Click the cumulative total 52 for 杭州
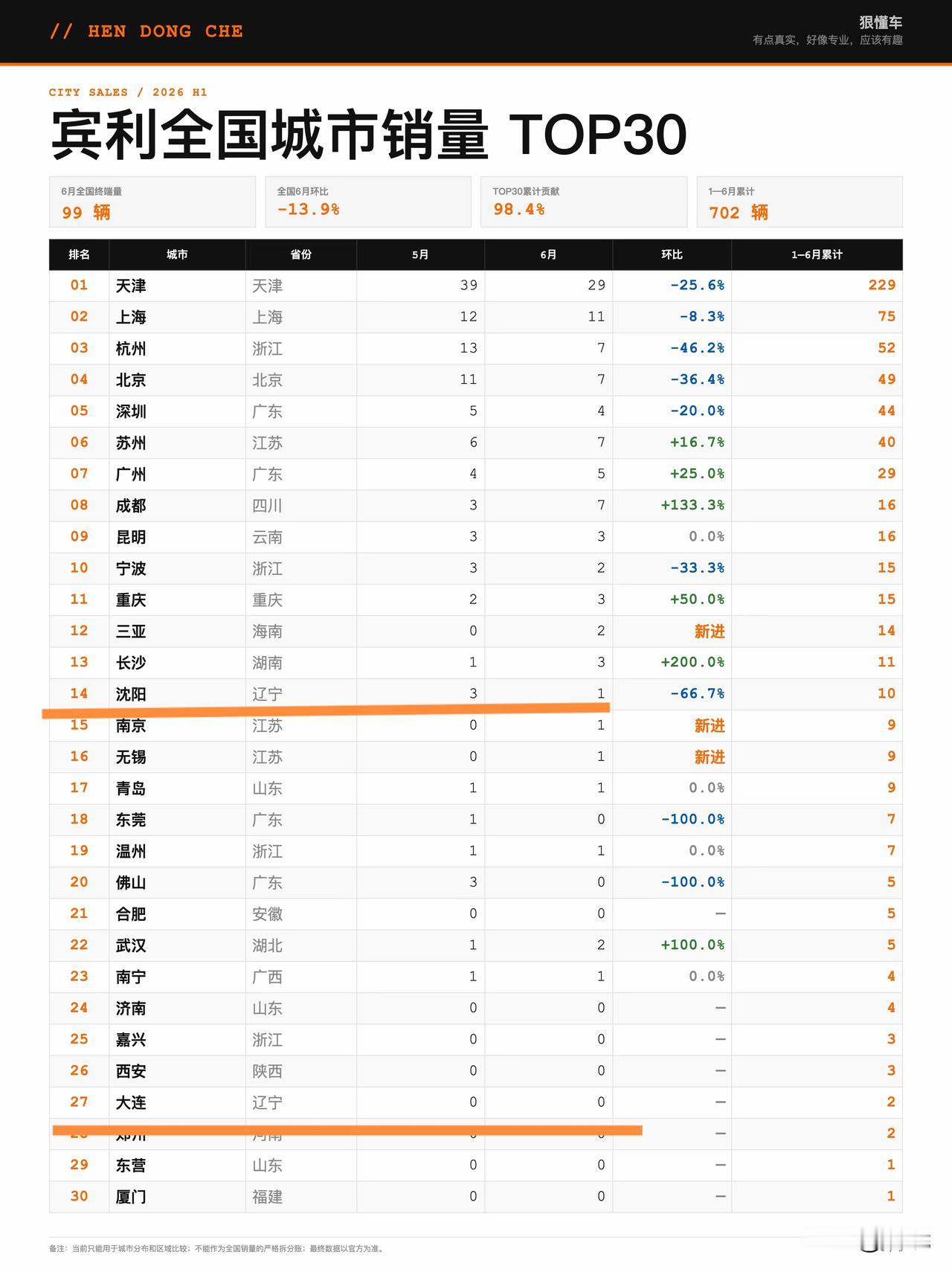 point(887,347)
